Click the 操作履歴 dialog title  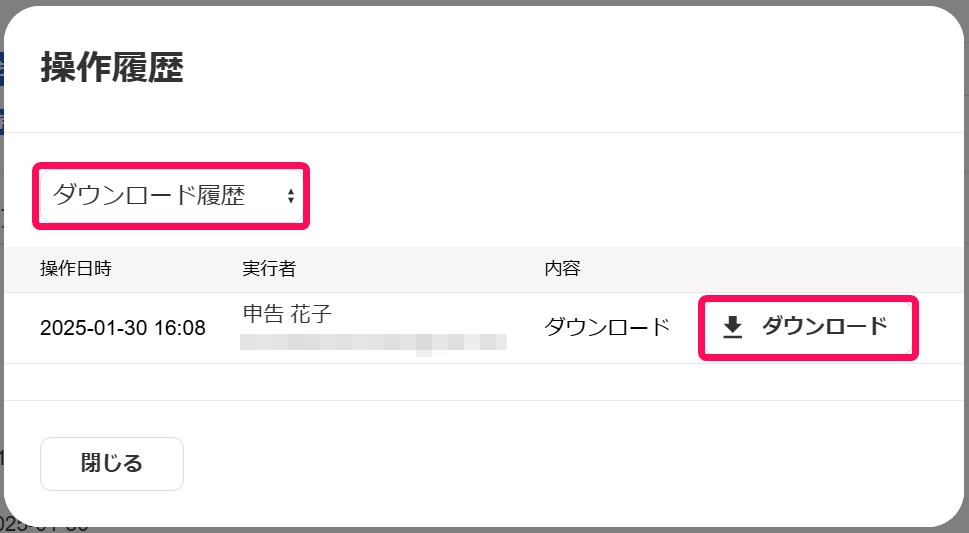[111, 69]
